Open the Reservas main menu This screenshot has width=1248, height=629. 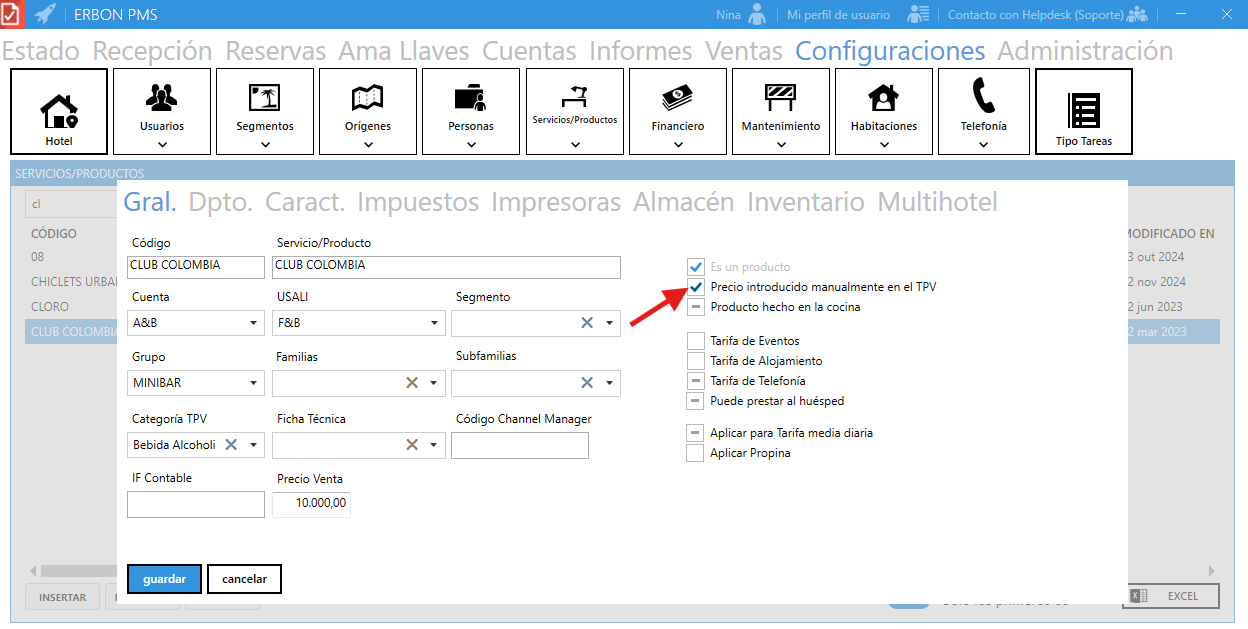coord(275,51)
